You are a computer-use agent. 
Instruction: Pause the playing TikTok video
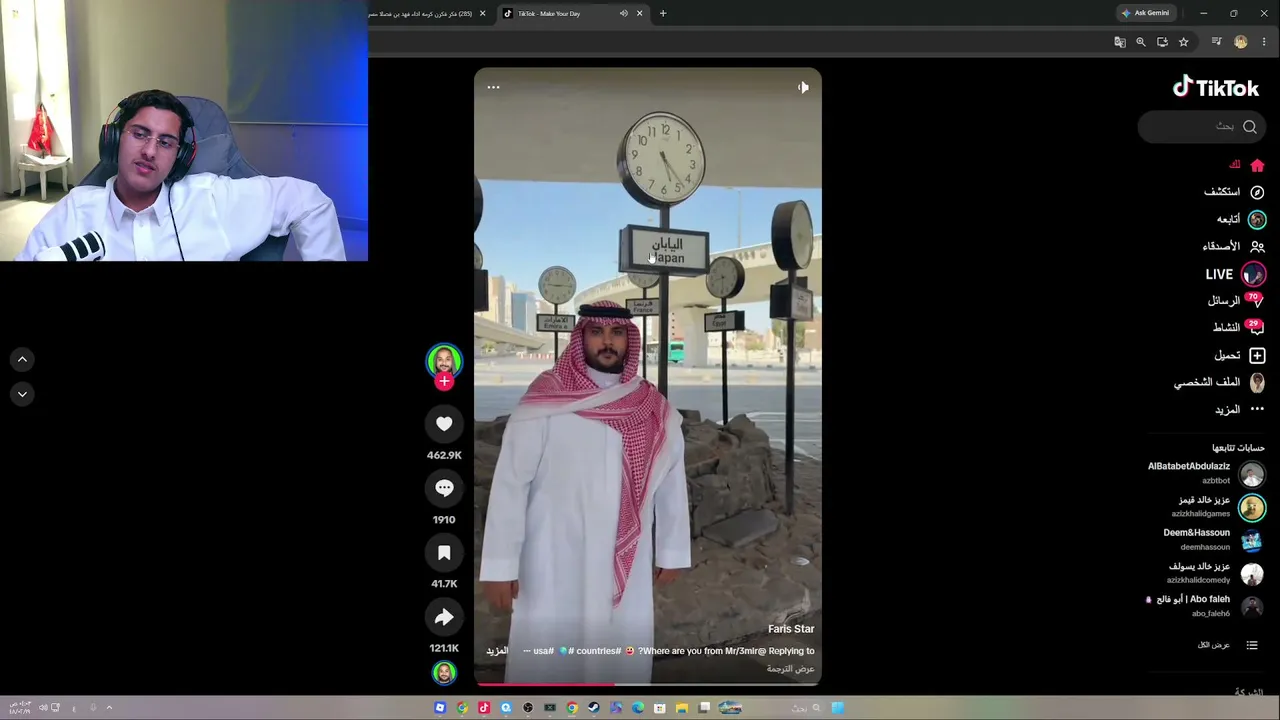coord(648,377)
